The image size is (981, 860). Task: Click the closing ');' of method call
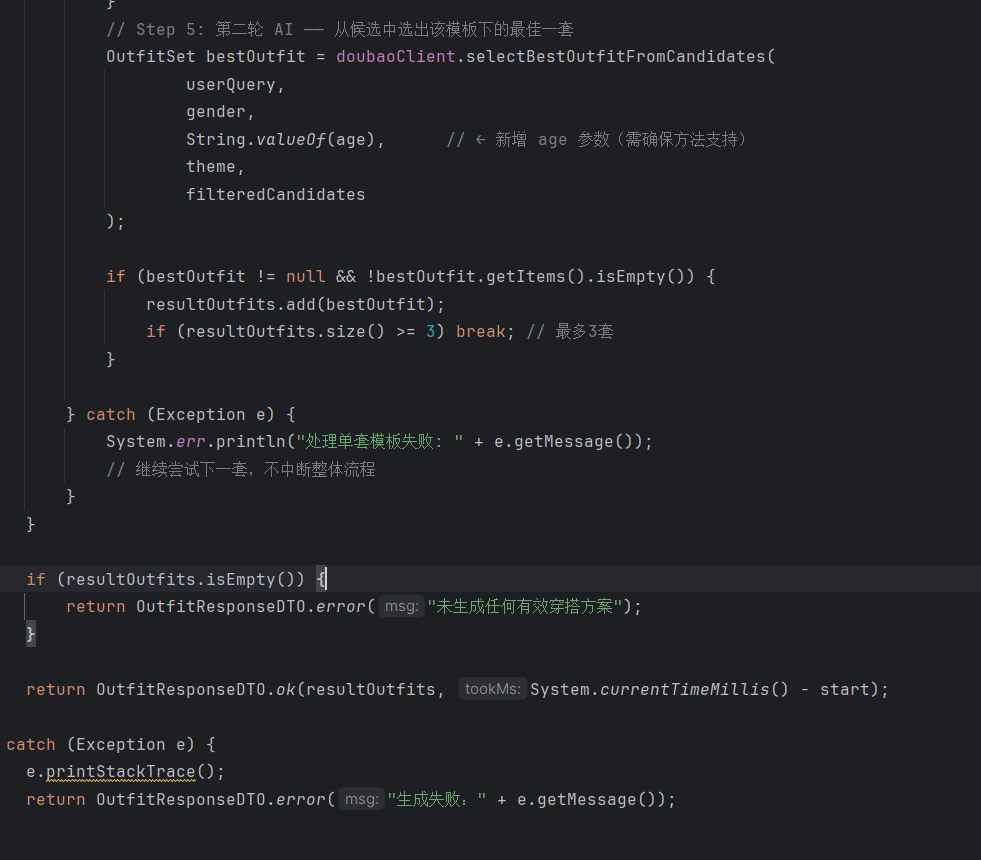tap(116, 222)
